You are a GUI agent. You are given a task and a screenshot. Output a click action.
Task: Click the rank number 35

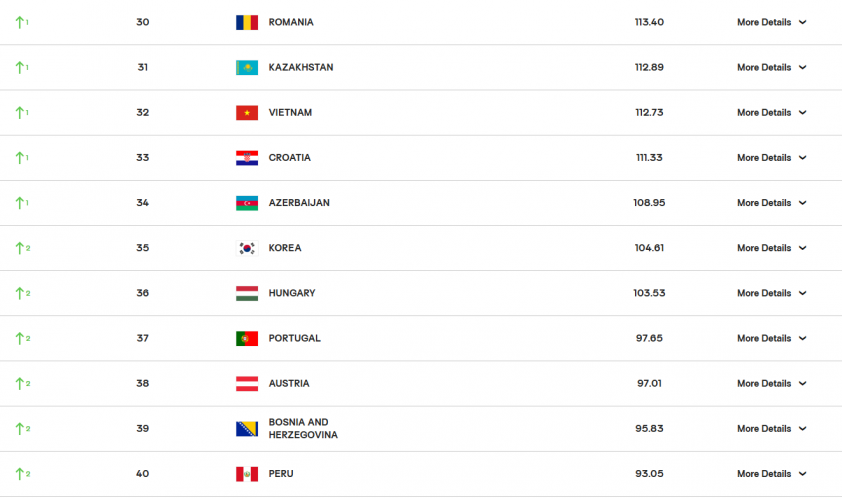pos(142,248)
